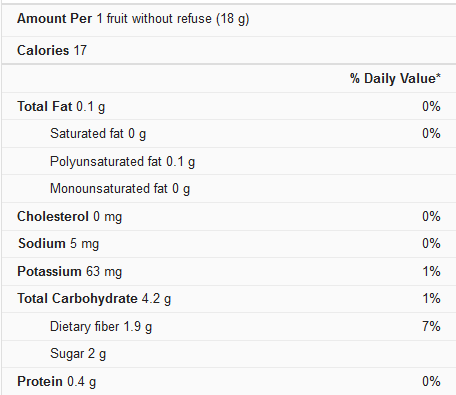Viewport: 456px width, 395px height.
Task: Click the 0% value beside Sodium
Action: click(x=431, y=243)
